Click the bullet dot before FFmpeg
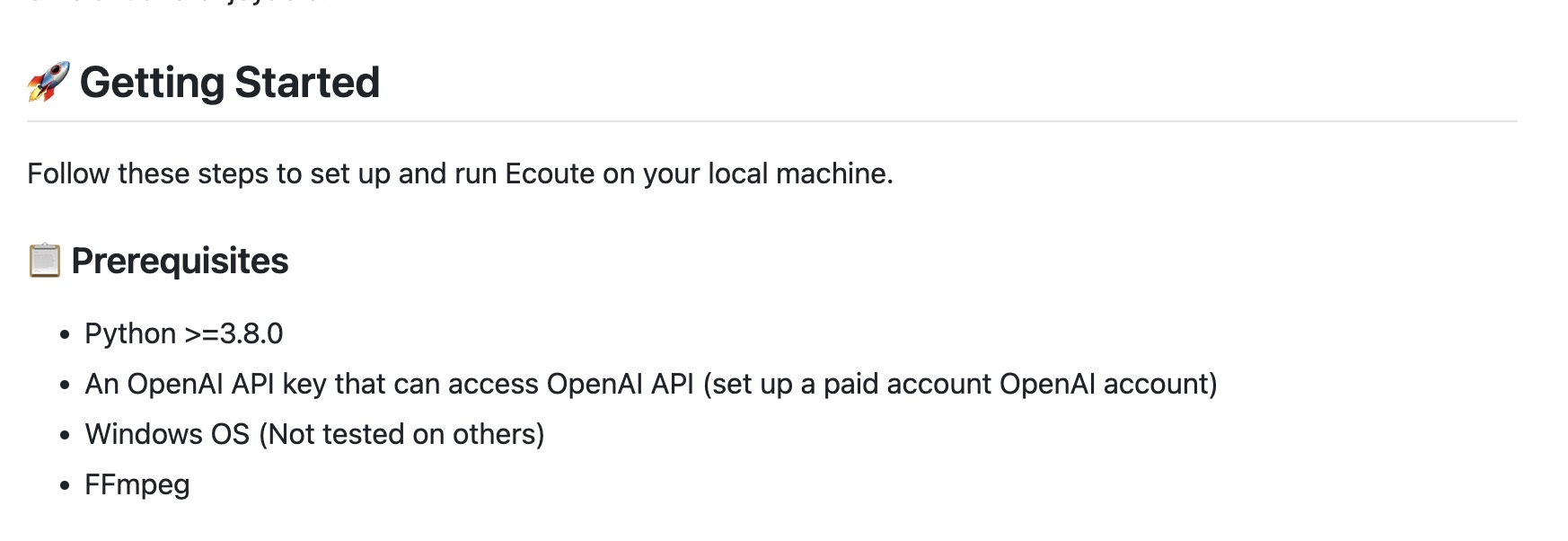 (65, 486)
